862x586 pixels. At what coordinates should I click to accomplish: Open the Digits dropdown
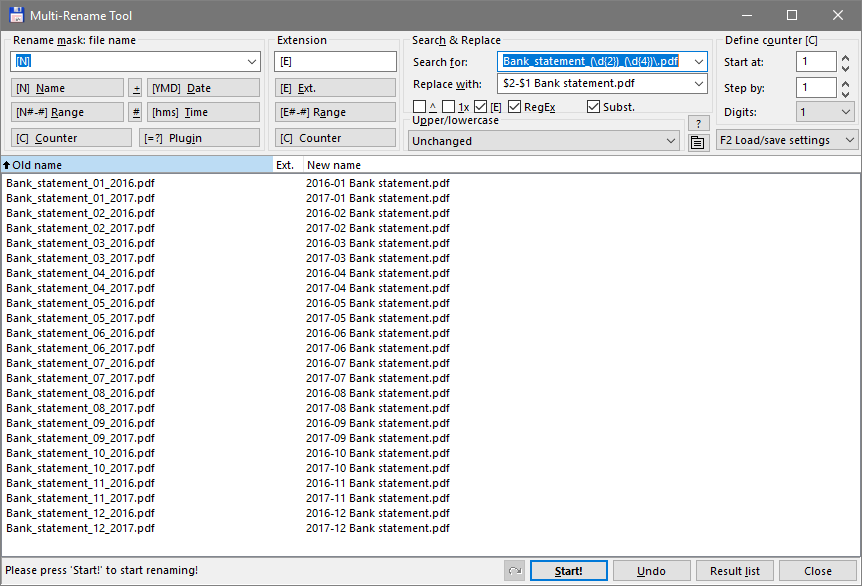click(844, 112)
